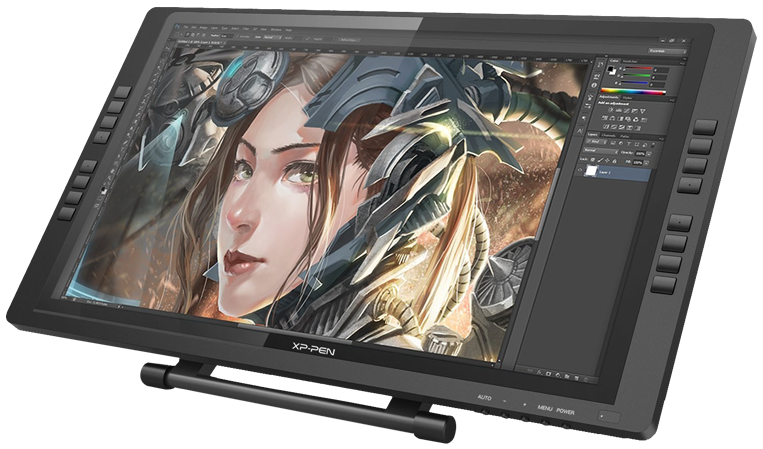Hide Layer 1 with its eye icon
The height and width of the screenshot is (449, 763).
click(x=580, y=170)
